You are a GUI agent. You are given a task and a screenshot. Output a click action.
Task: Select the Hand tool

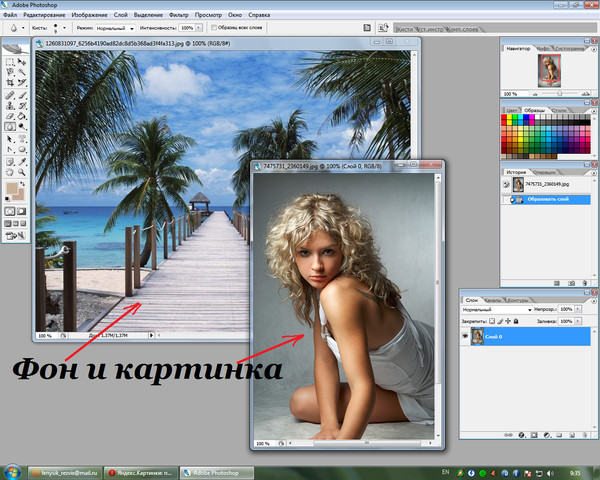tap(9, 171)
